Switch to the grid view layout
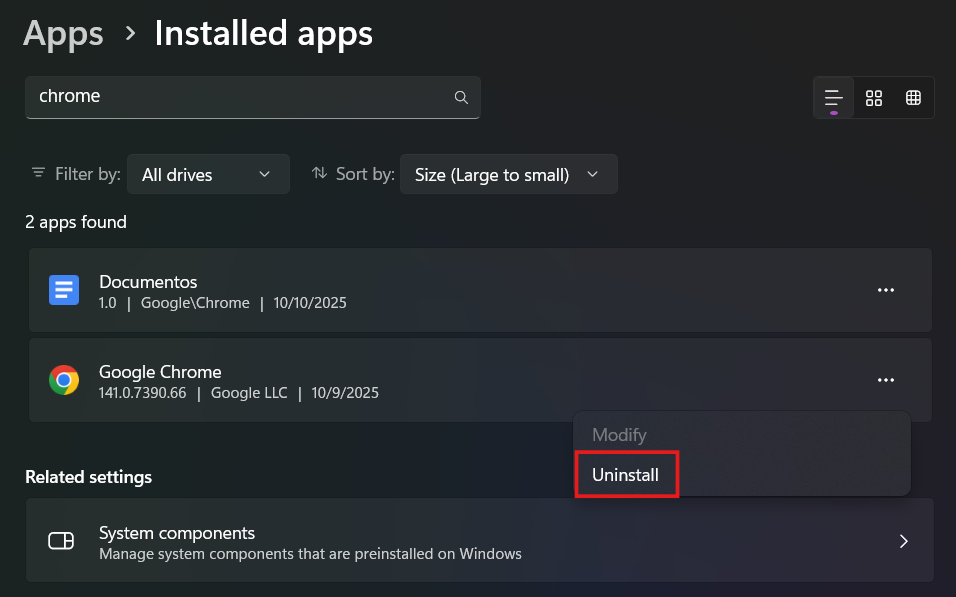Screen dimensions: 956x597 pyautogui.click(x=874, y=98)
